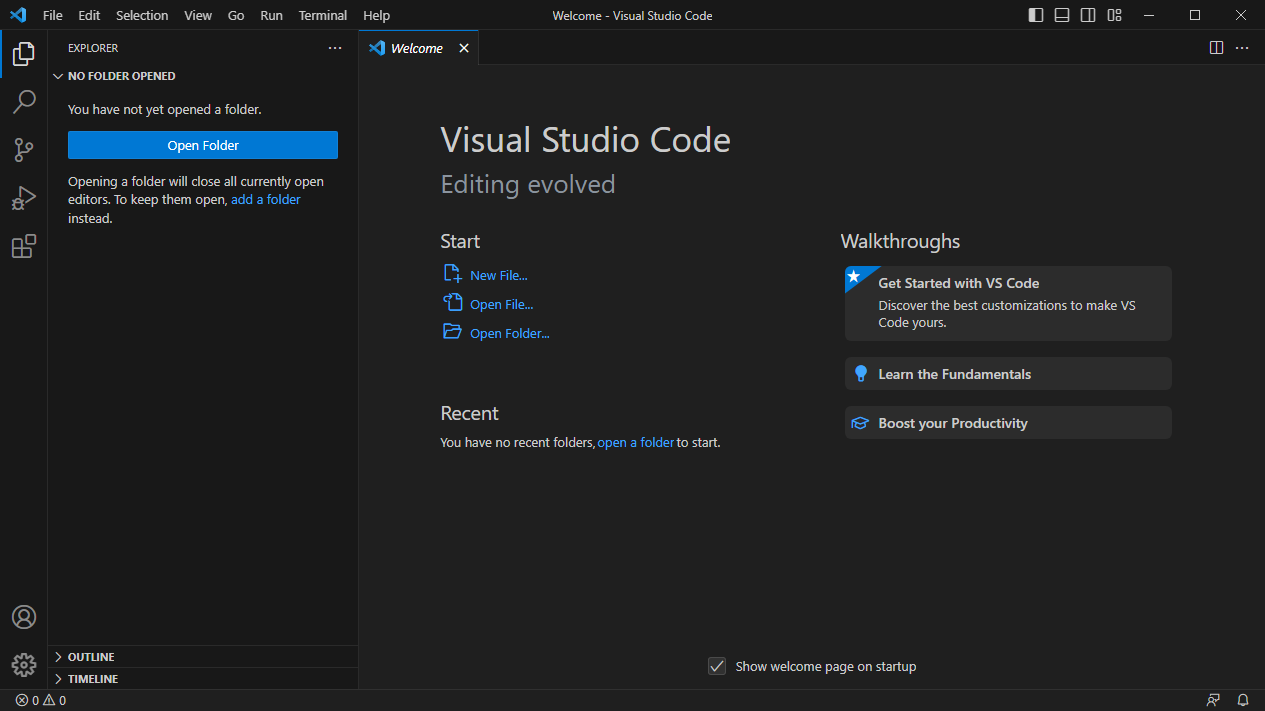This screenshot has height=711, width=1265.
Task: Click the Open Folder... link under Start
Action: point(510,333)
